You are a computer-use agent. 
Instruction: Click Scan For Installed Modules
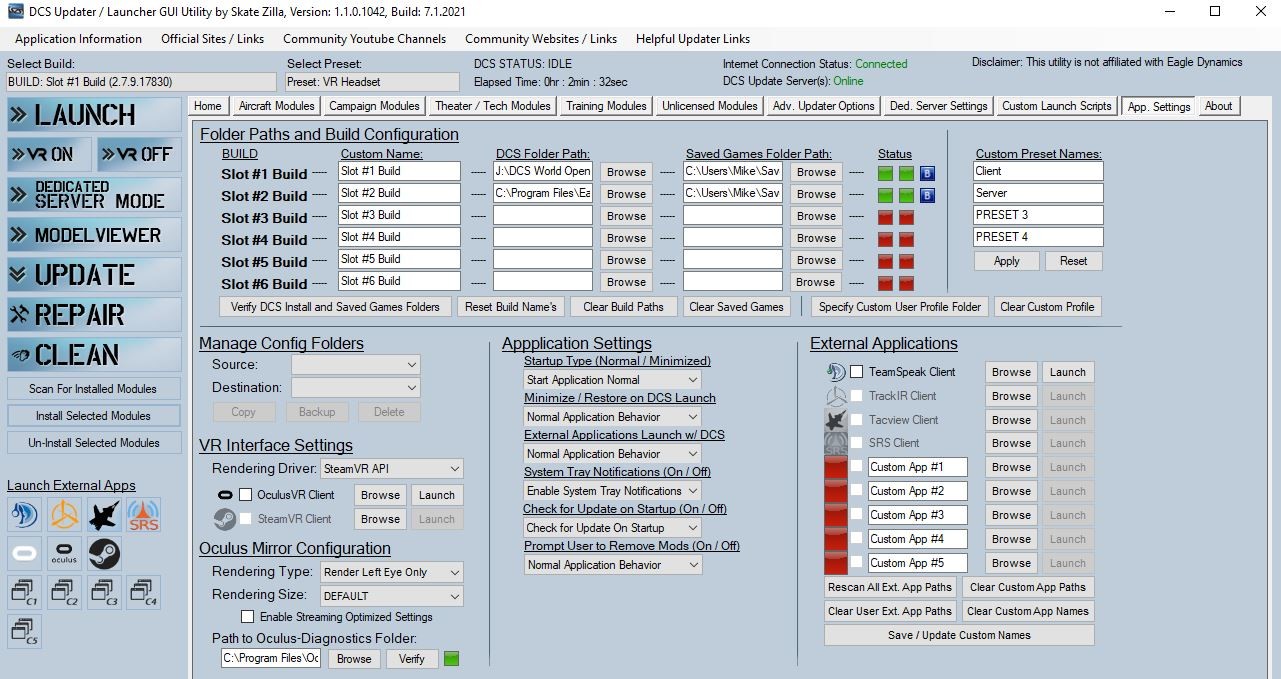93,389
